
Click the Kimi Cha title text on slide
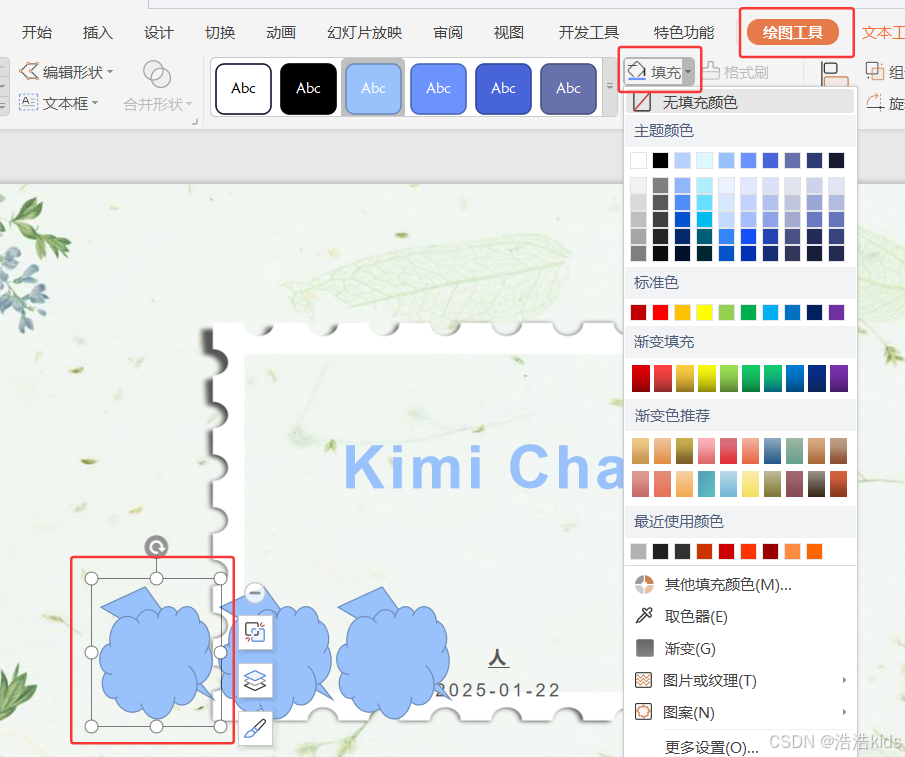(x=484, y=466)
